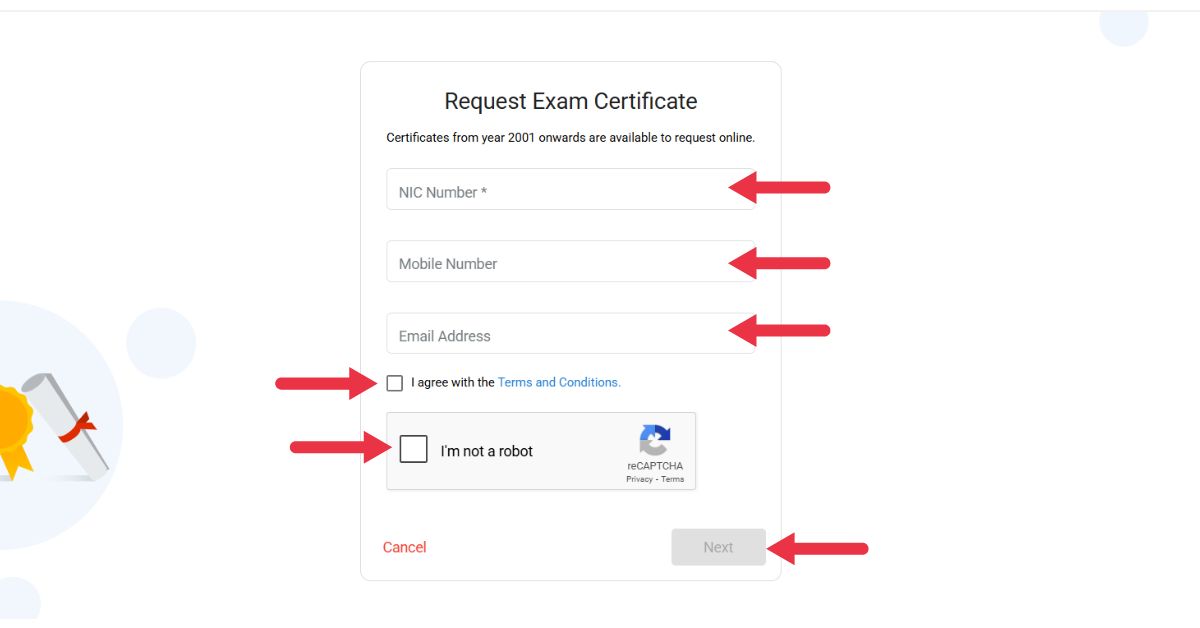Click the red arrow pointing at terms checkbox

326,383
